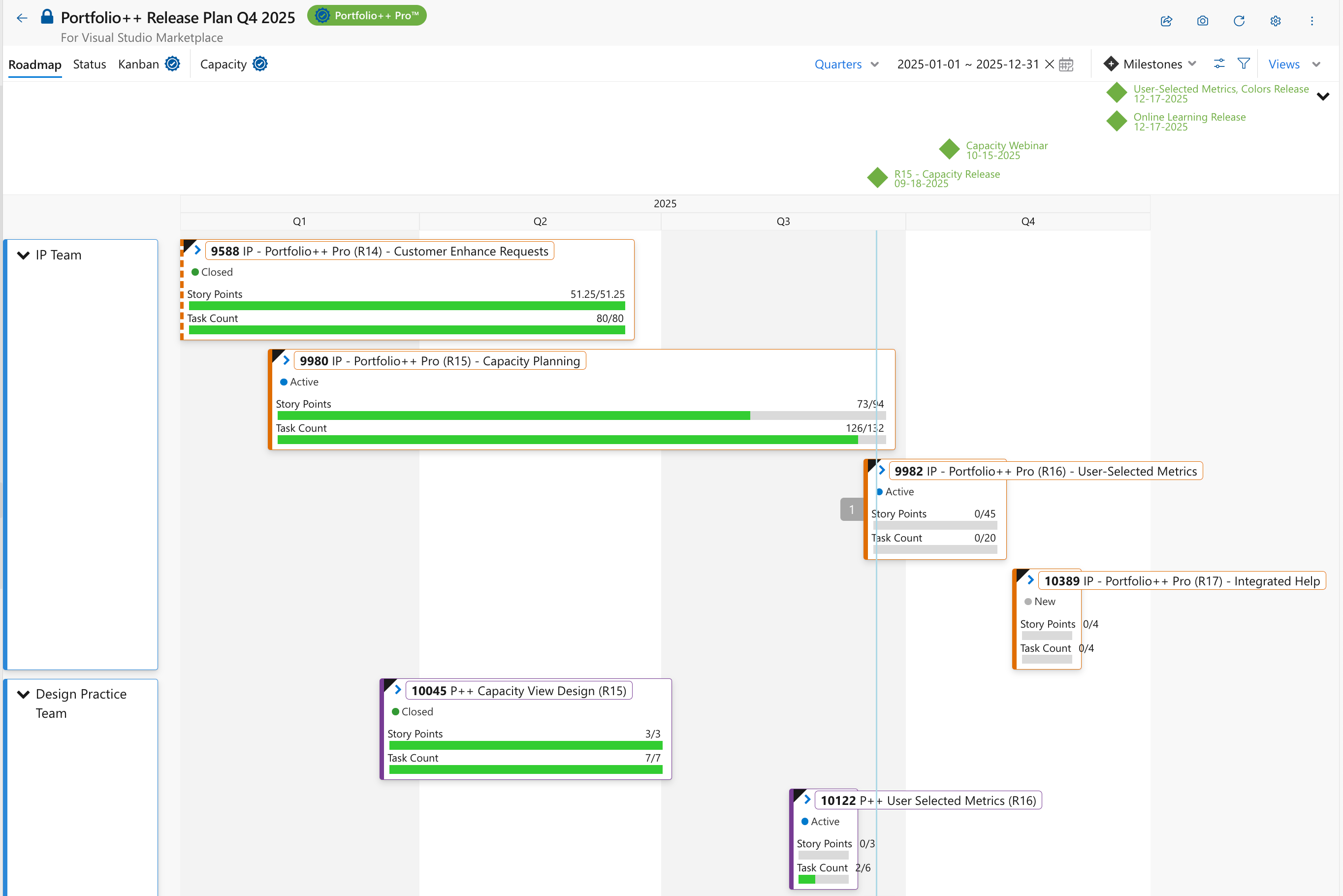Expand item 9980 Capacity Planning chevron
The width and height of the screenshot is (1343, 896).
tap(287, 360)
